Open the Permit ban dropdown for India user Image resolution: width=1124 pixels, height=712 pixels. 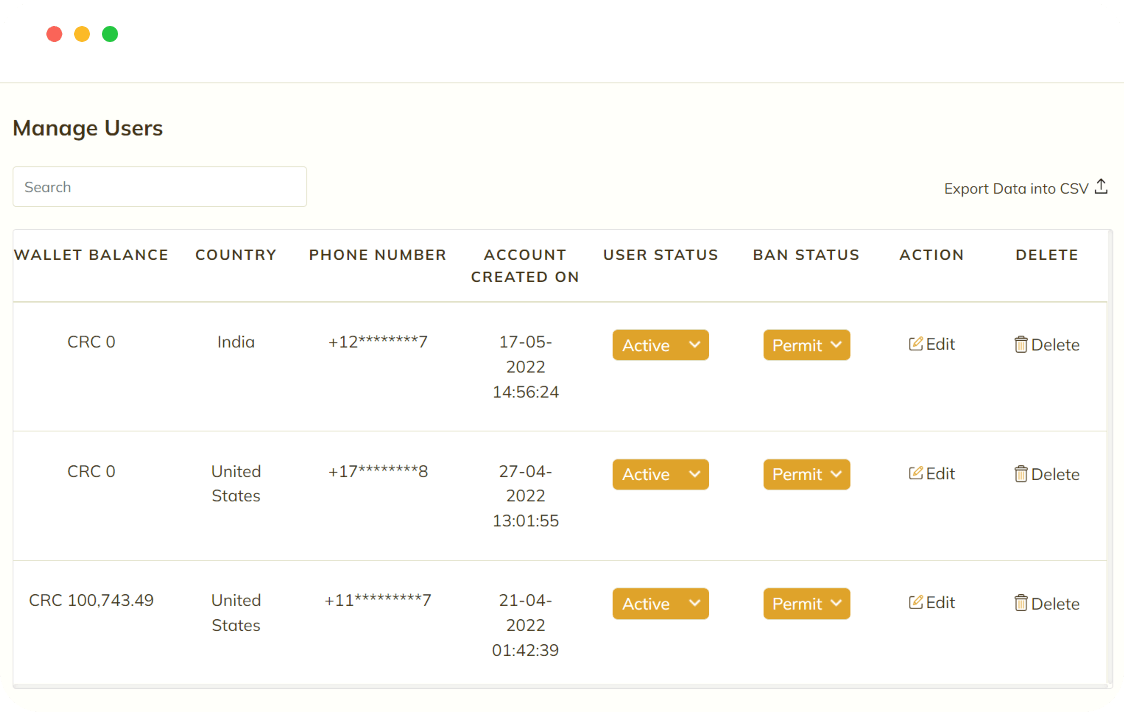coord(806,344)
